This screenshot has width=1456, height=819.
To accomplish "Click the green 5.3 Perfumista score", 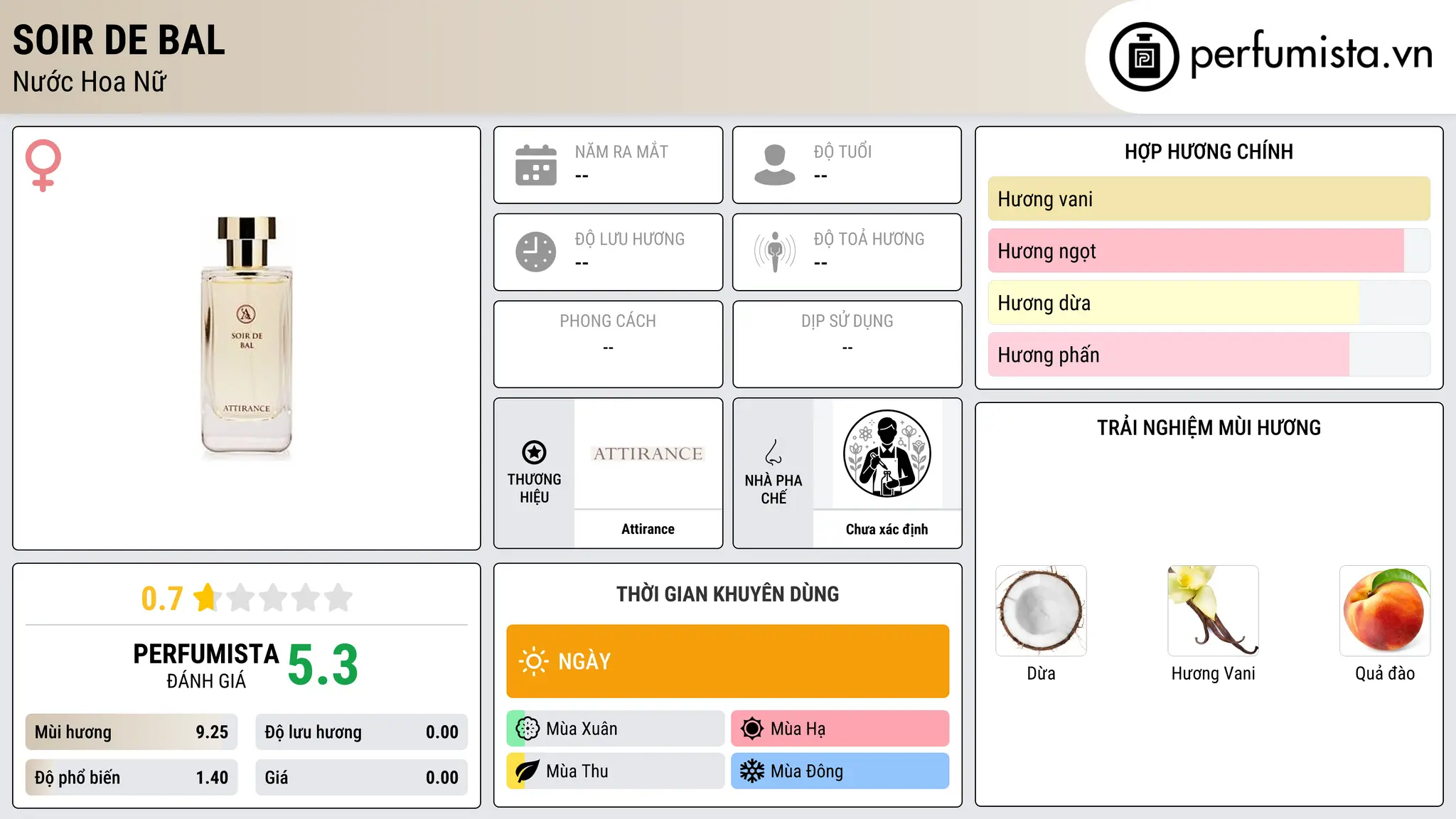I will tap(323, 665).
